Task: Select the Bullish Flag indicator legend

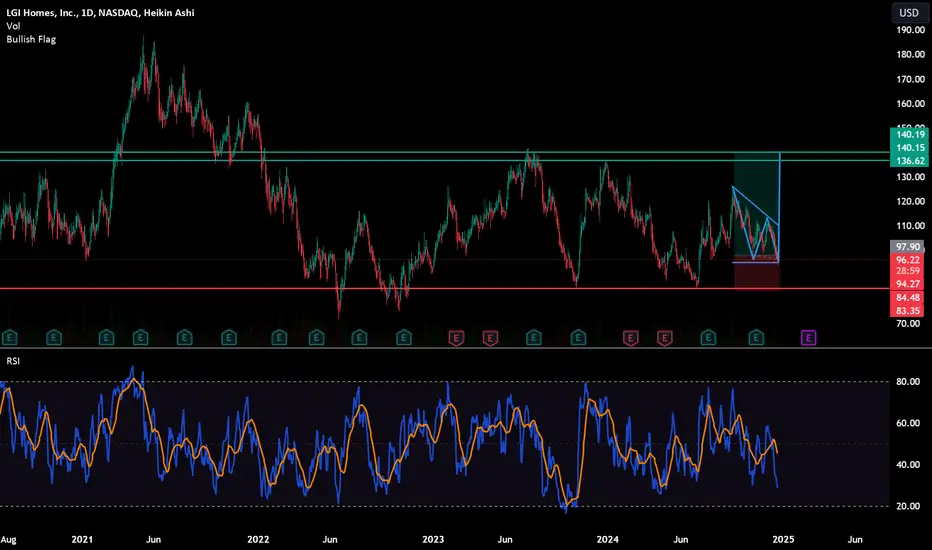Action: (31, 39)
